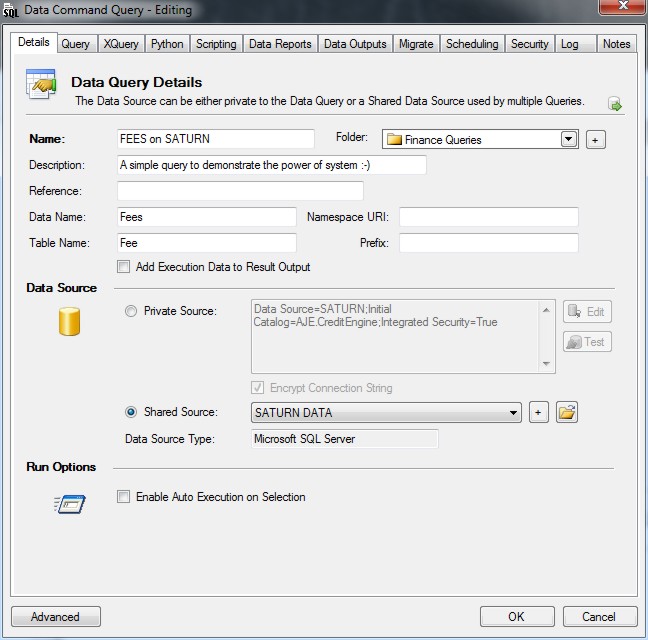Click the yellow database cylinder icon

point(69,322)
